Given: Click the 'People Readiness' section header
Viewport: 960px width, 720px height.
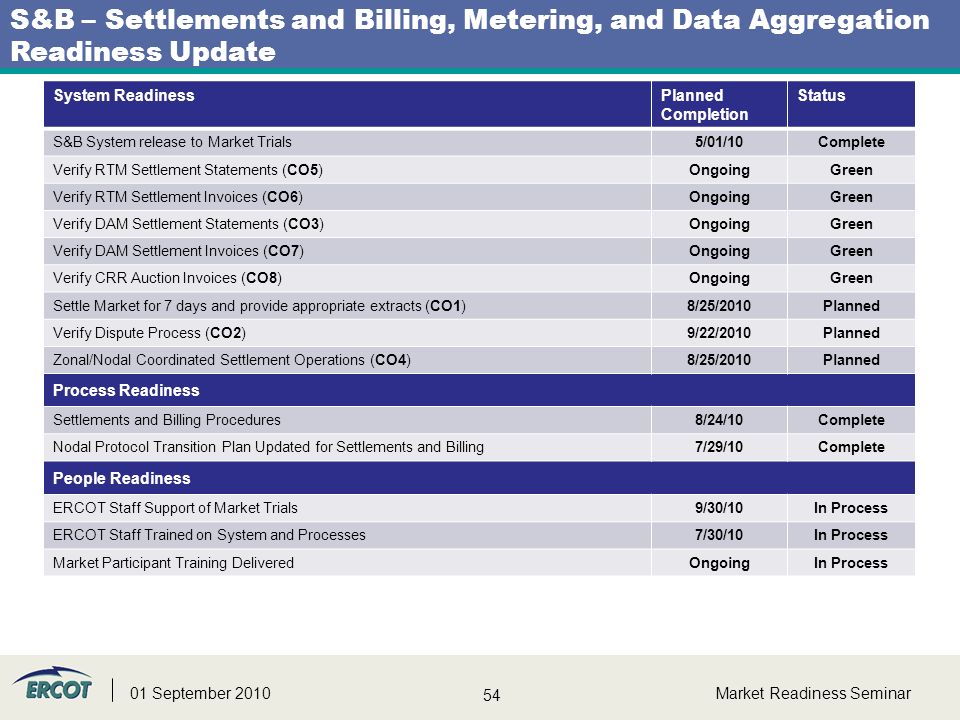Looking at the screenshot, I should pos(479,478).
